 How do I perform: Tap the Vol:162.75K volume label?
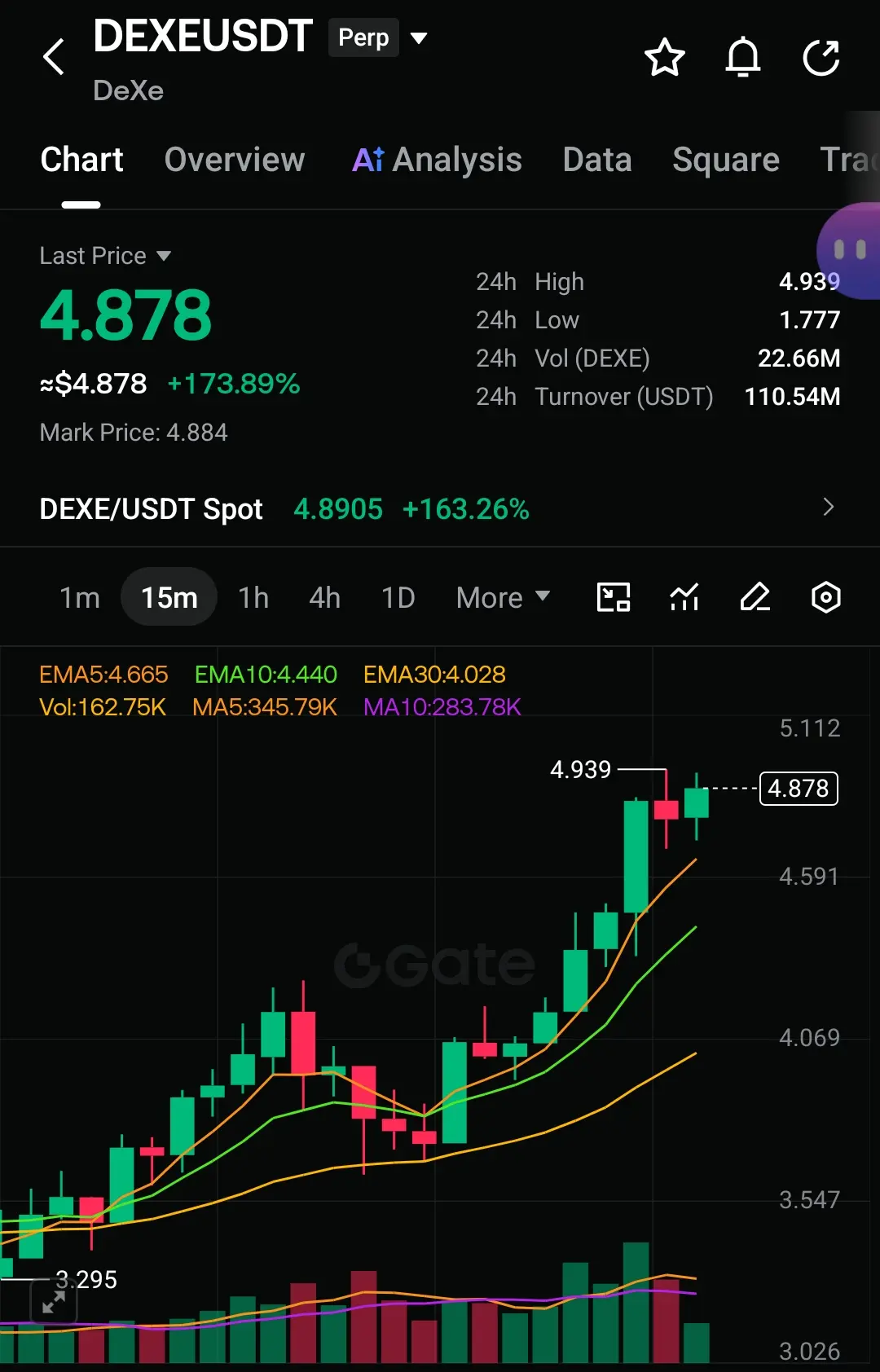tap(103, 707)
